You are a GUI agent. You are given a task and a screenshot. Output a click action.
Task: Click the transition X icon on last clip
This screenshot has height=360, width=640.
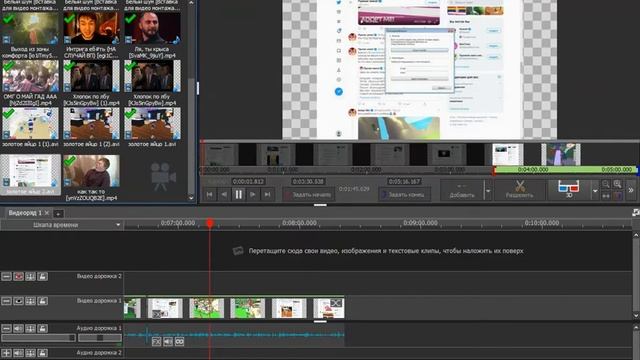[336, 303]
